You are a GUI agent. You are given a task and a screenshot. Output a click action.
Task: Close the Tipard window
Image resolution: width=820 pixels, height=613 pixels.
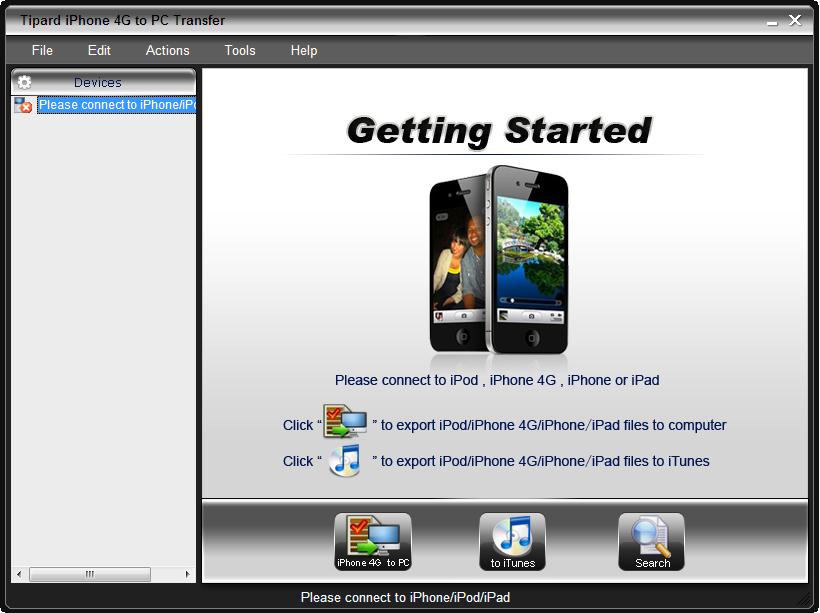(795, 20)
